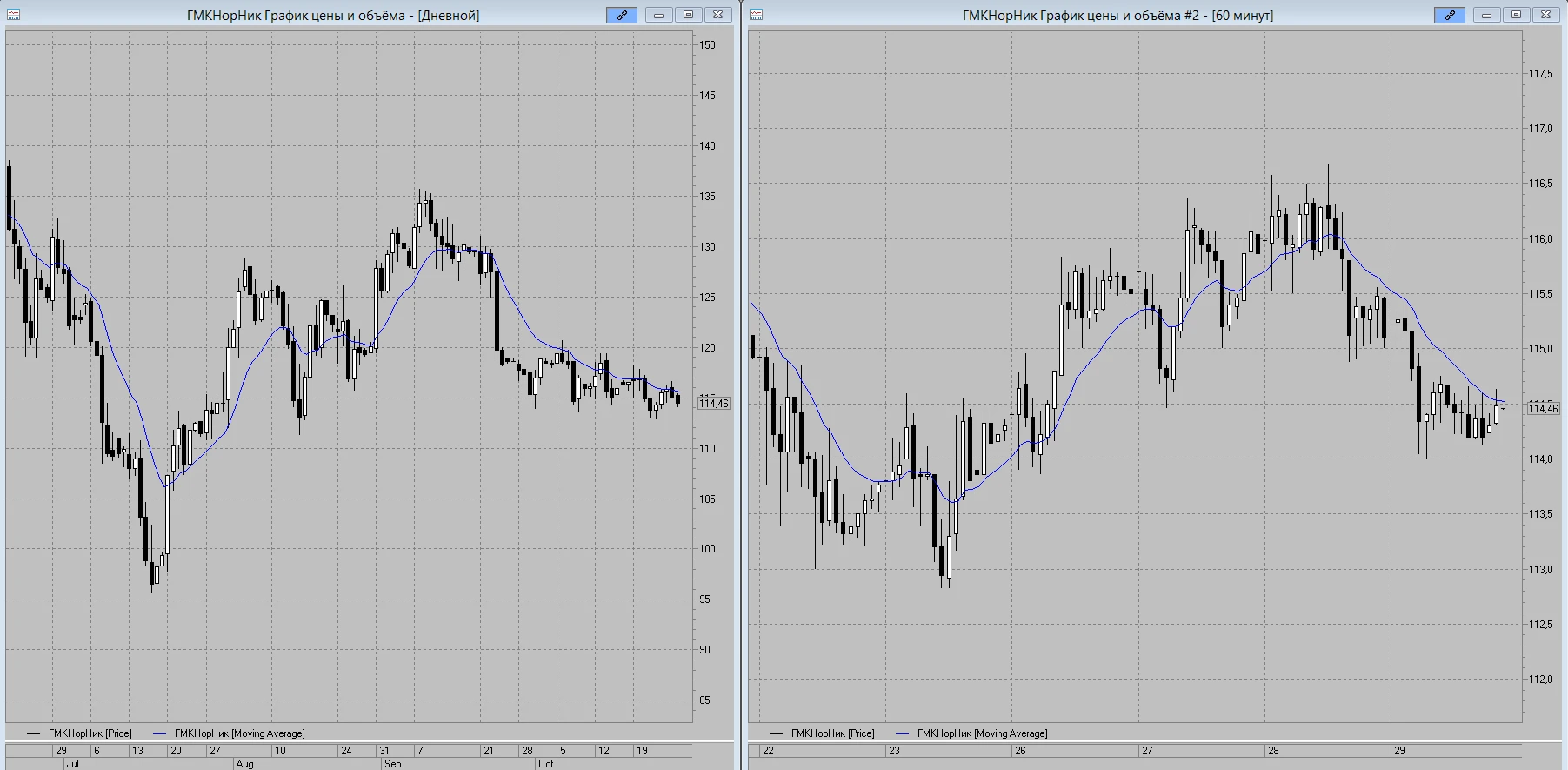Click the 113,0 price axis label
The image size is (1568, 770).
pos(1541,570)
